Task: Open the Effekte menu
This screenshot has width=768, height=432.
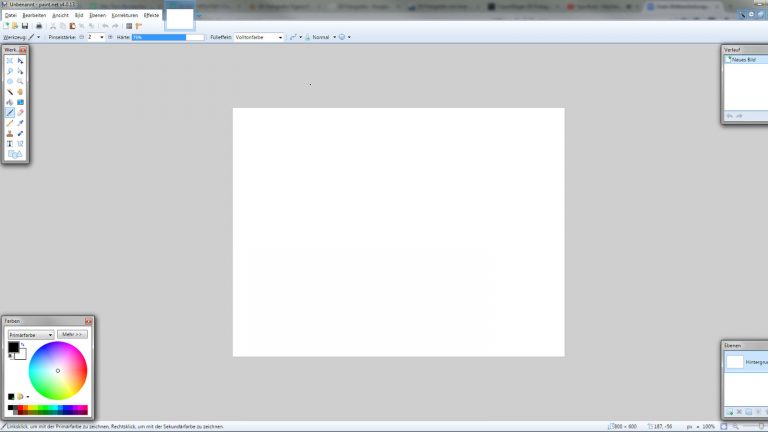Action: [151, 15]
